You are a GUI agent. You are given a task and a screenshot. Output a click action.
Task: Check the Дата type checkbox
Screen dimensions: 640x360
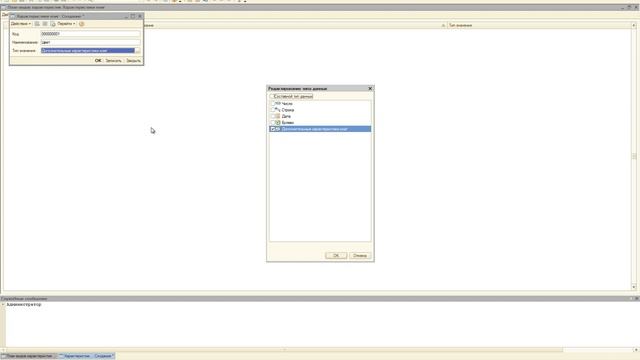click(x=272, y=116)
